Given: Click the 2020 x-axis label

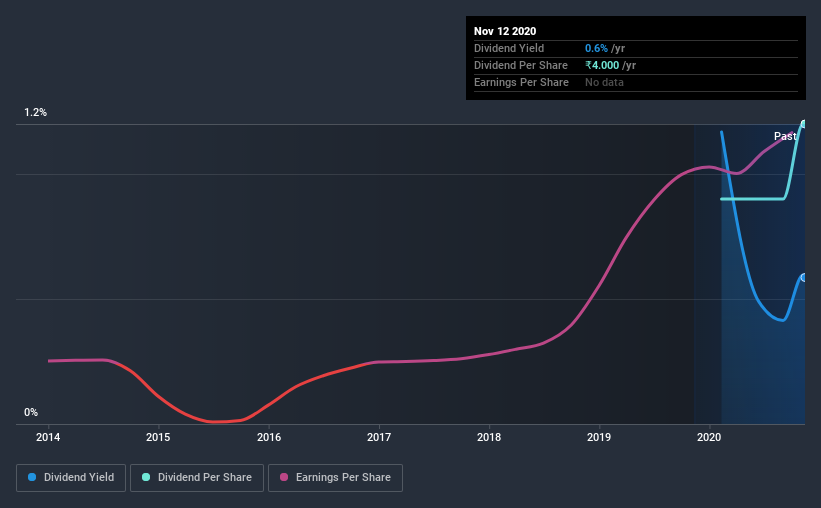Looking at the screenshot, I should click(709, 437).
